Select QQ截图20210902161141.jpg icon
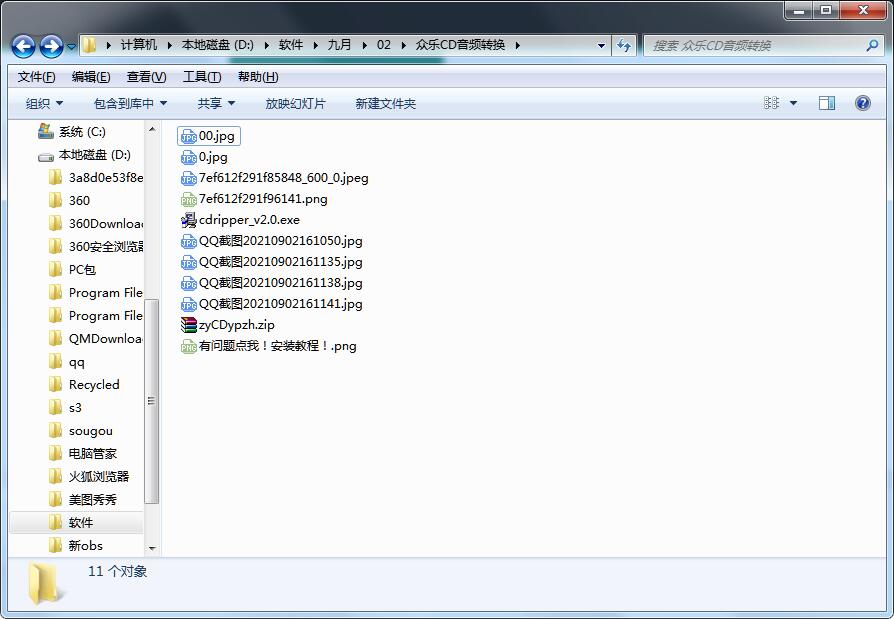This screenshot has height=619, width=894. coord(189,304)
